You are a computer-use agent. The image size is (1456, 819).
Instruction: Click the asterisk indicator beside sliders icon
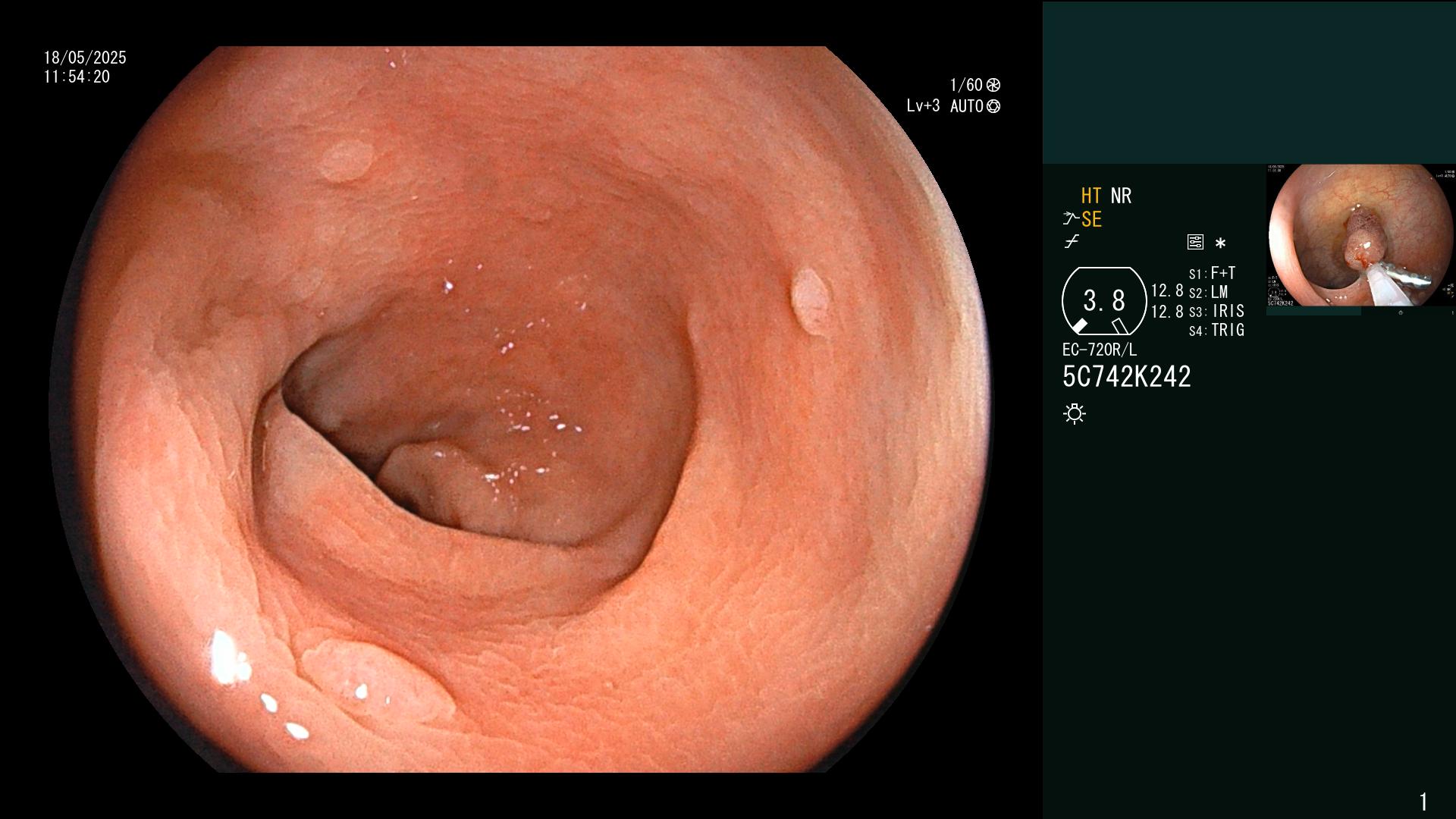(x=1220, y=243)
